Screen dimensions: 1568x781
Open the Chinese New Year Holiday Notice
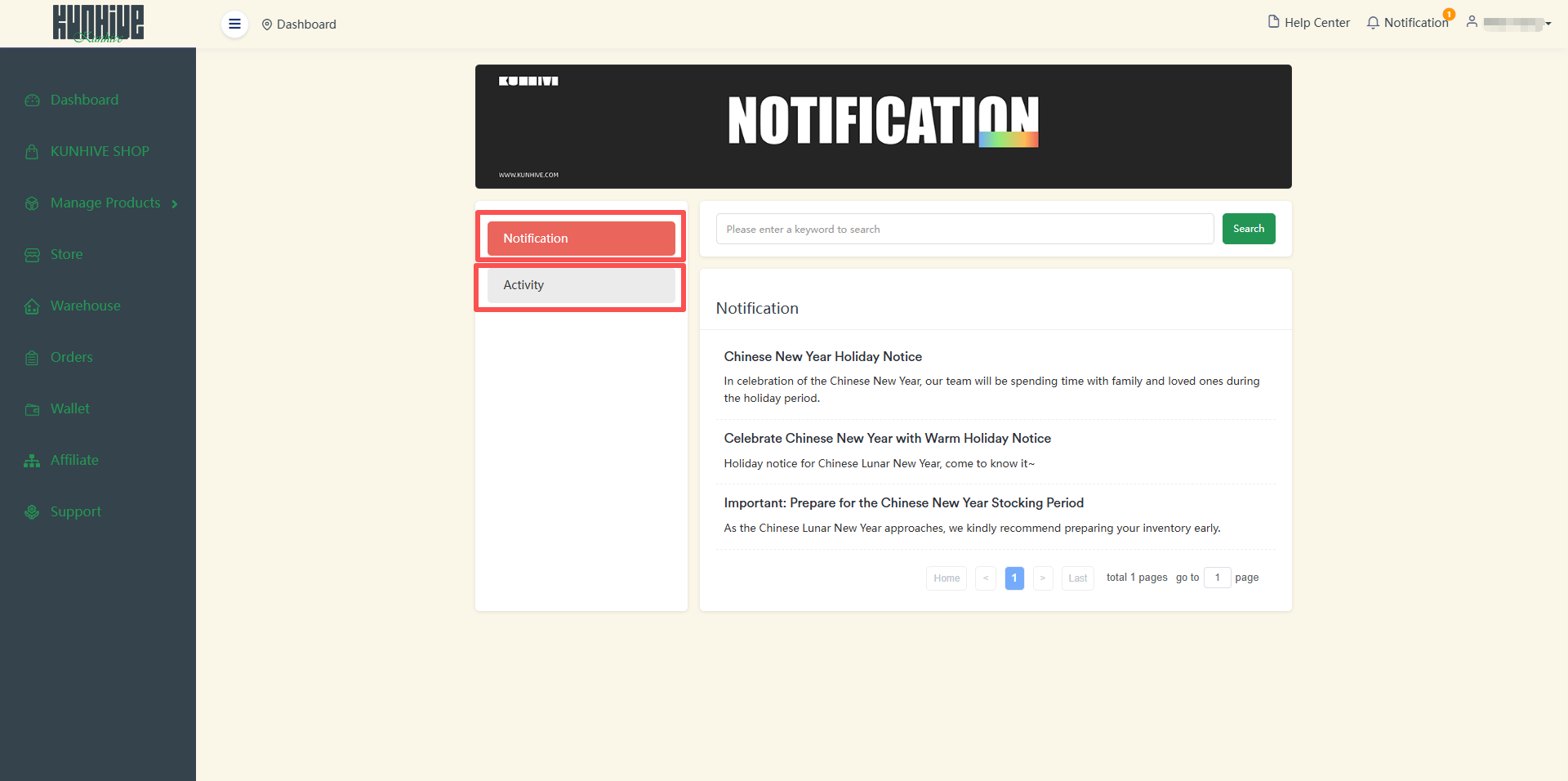click(822, 357)
